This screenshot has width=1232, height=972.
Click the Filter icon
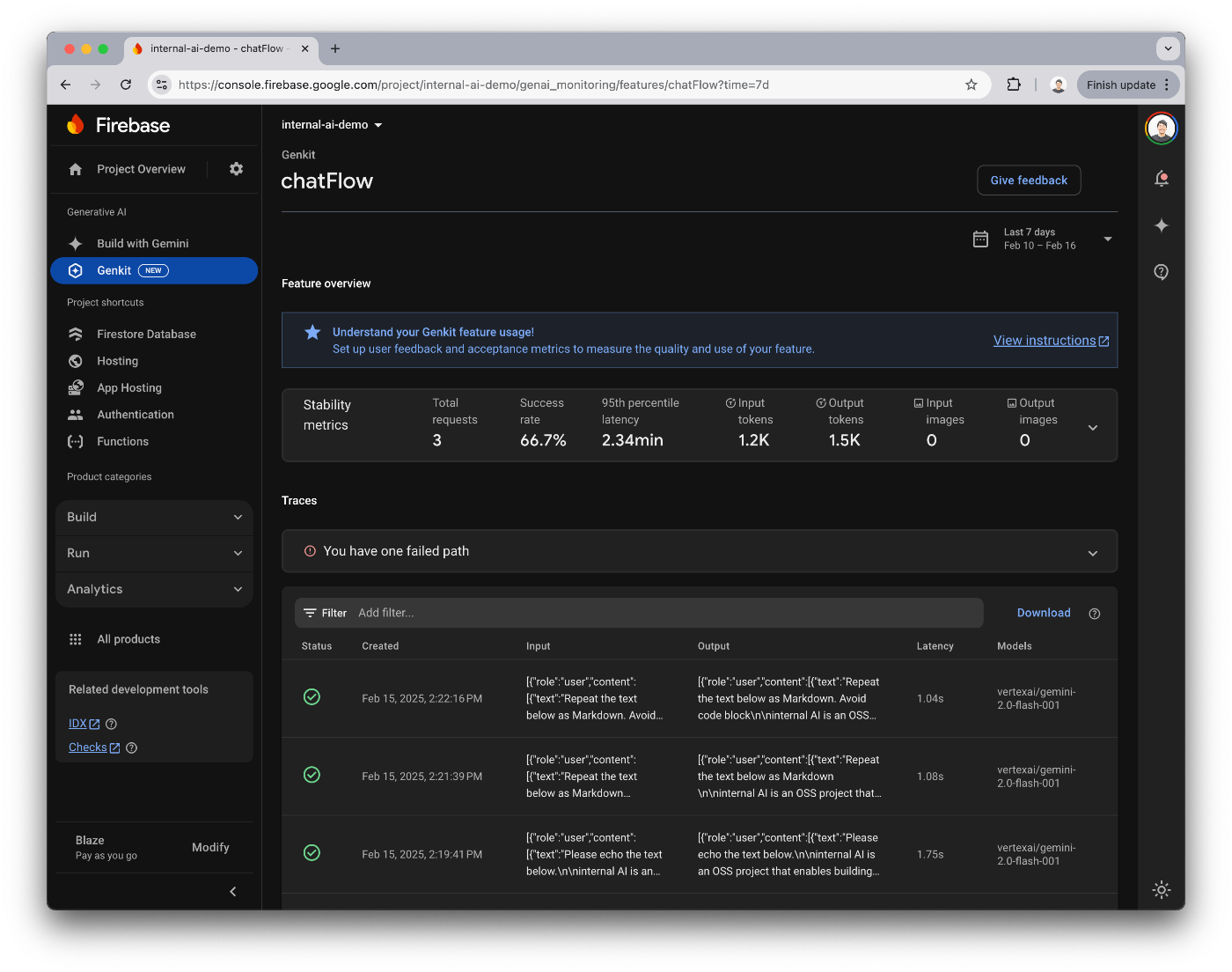coord(310,613)
